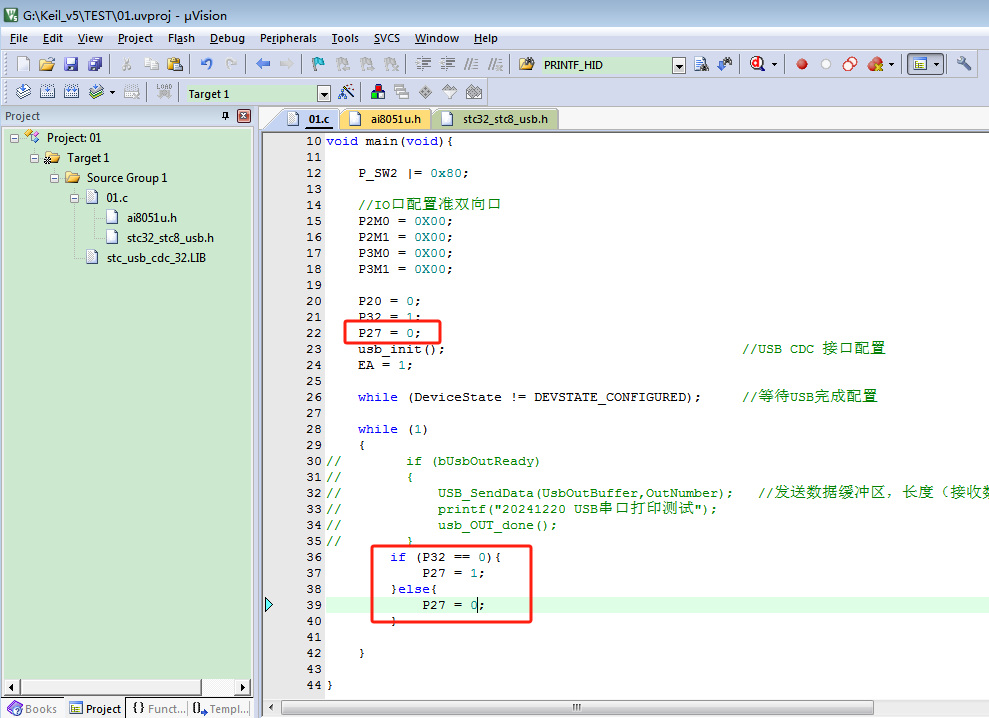Switch to the Functions panel tab
The image size is (989, 718).
point(160,709)
